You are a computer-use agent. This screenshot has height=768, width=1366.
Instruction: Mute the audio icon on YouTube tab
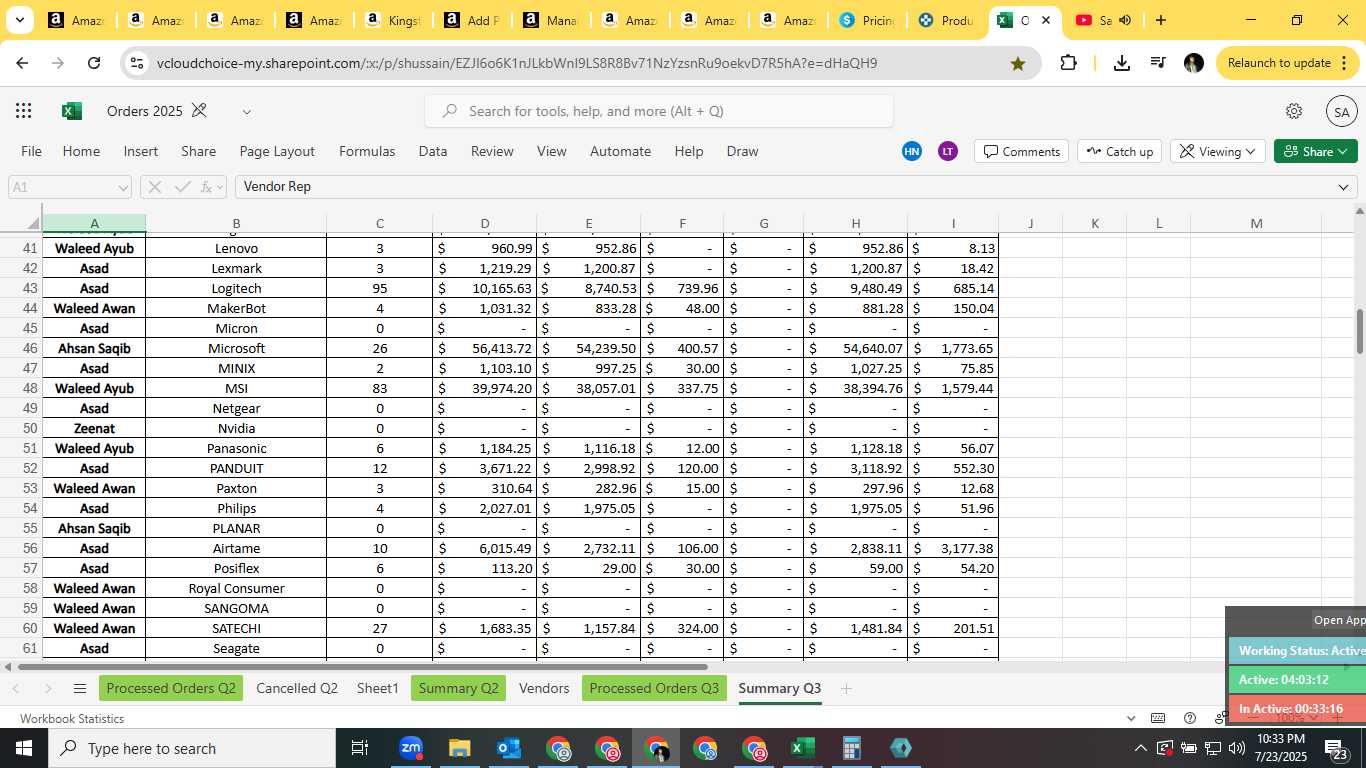[x=1125, y=20]
